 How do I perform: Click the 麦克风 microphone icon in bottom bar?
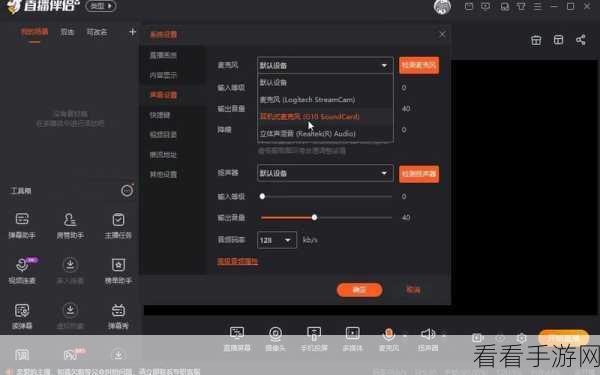click(388, 334)
